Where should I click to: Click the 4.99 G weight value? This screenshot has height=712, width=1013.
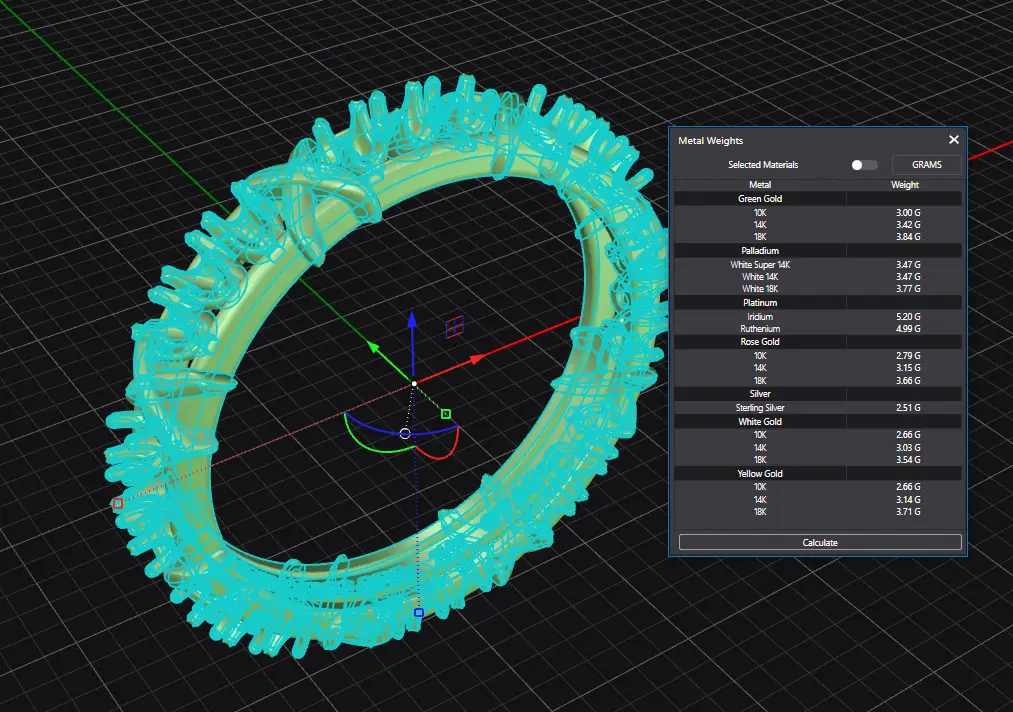pos(908,329)
